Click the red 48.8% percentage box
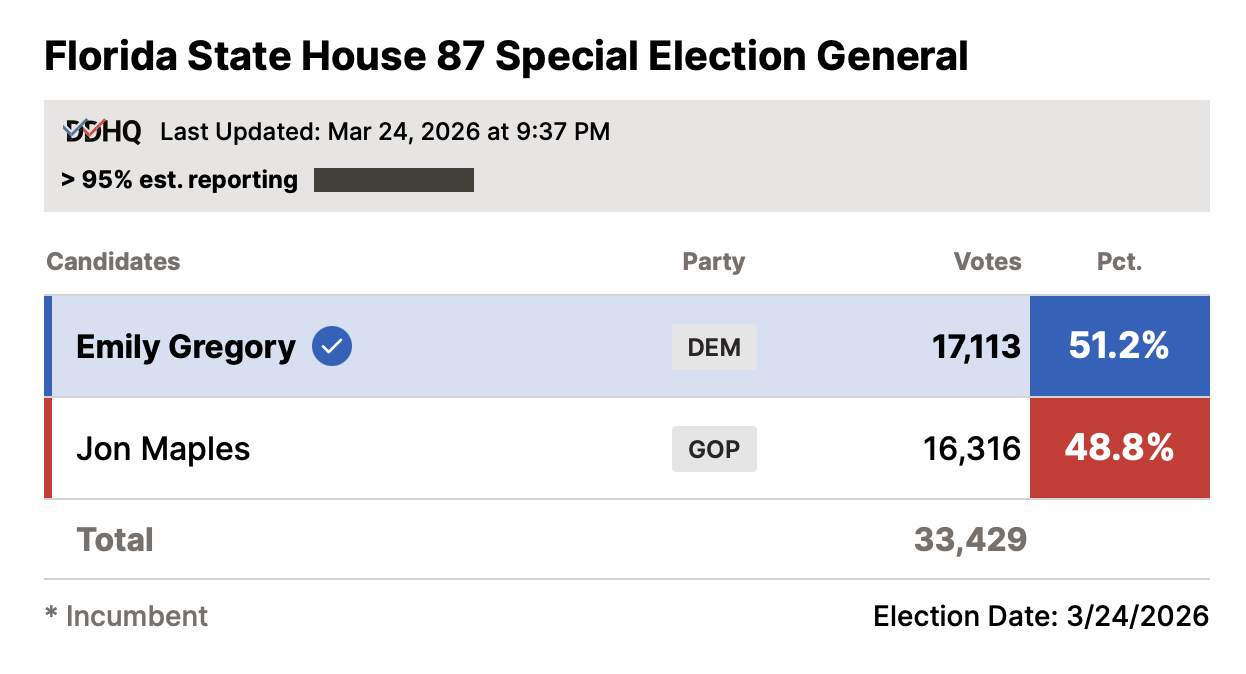 (x=1119, y=449)
